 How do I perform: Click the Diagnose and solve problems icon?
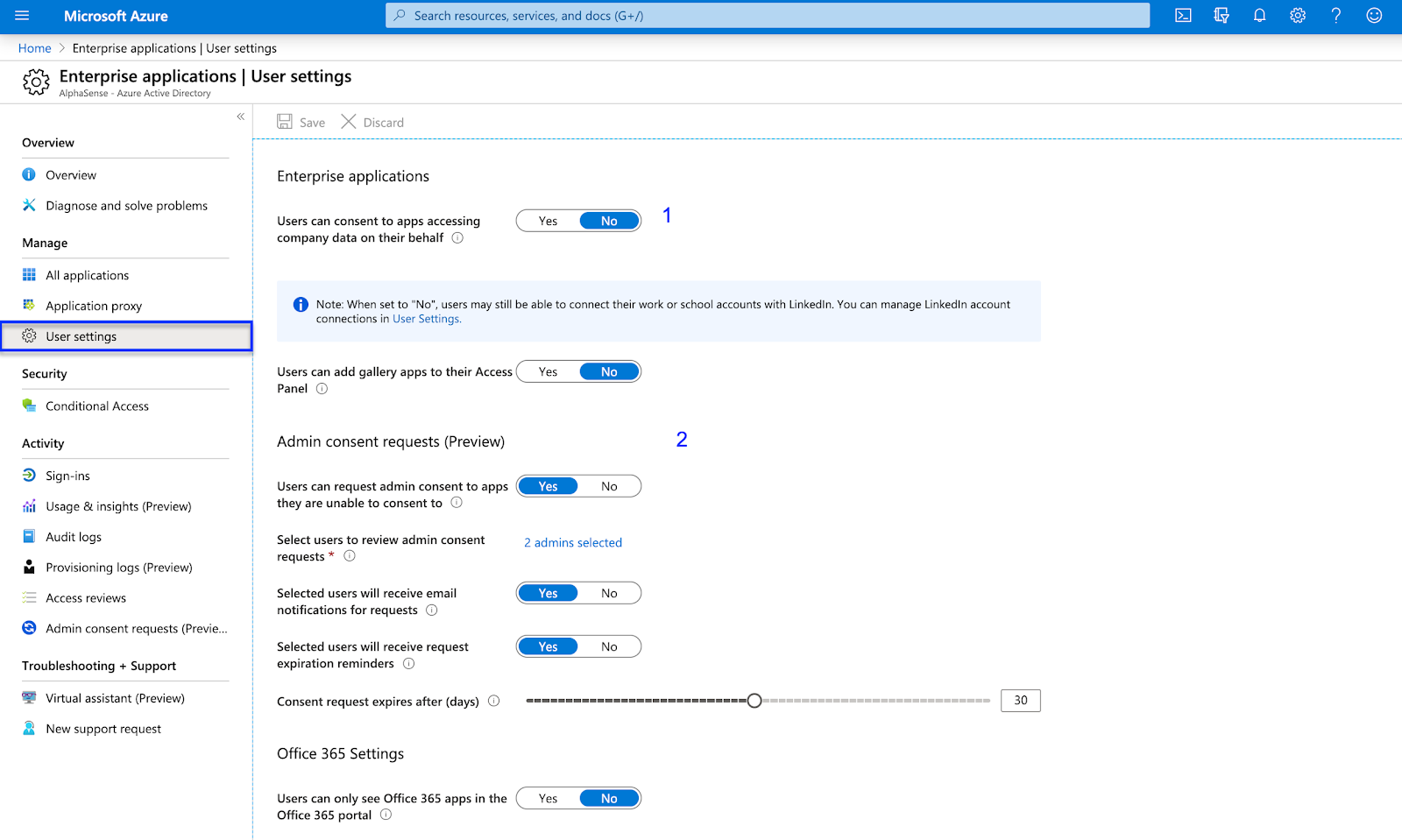coord(29,205)
